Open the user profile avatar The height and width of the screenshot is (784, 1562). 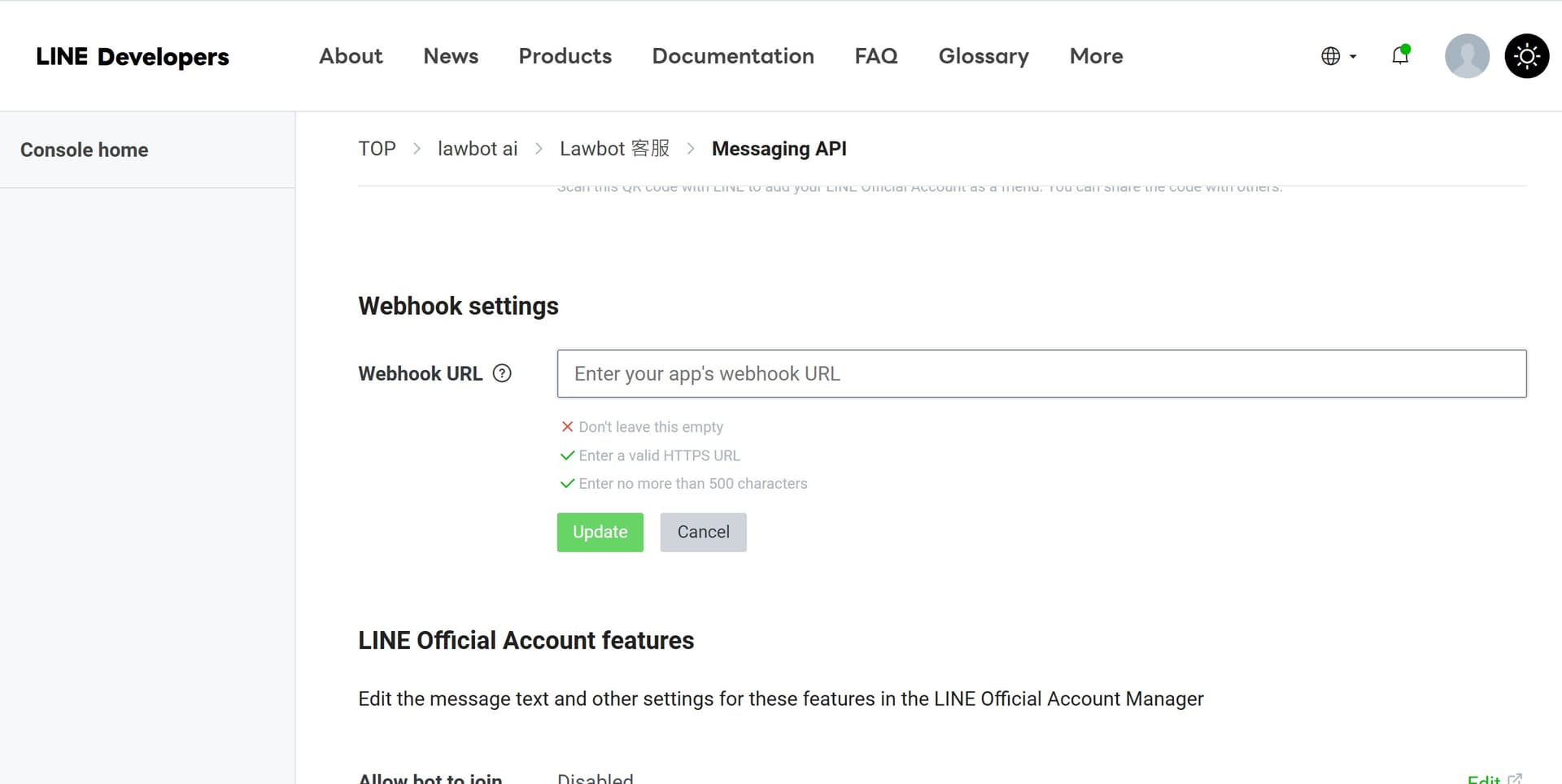(1467, 56)
